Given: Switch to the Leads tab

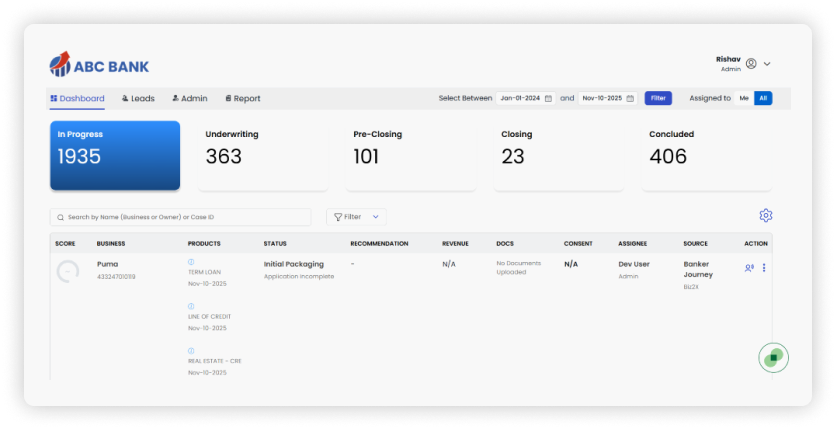Looking at the screenshot, I should click(x=138, y=98).
